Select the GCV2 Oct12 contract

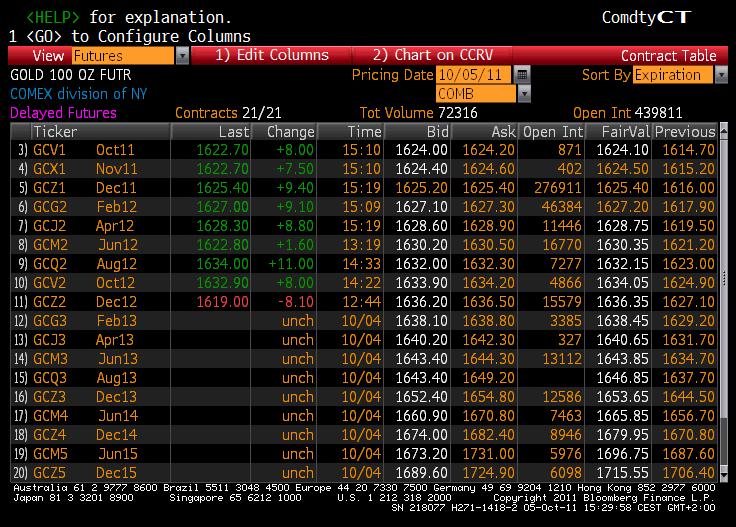(364, 283)
